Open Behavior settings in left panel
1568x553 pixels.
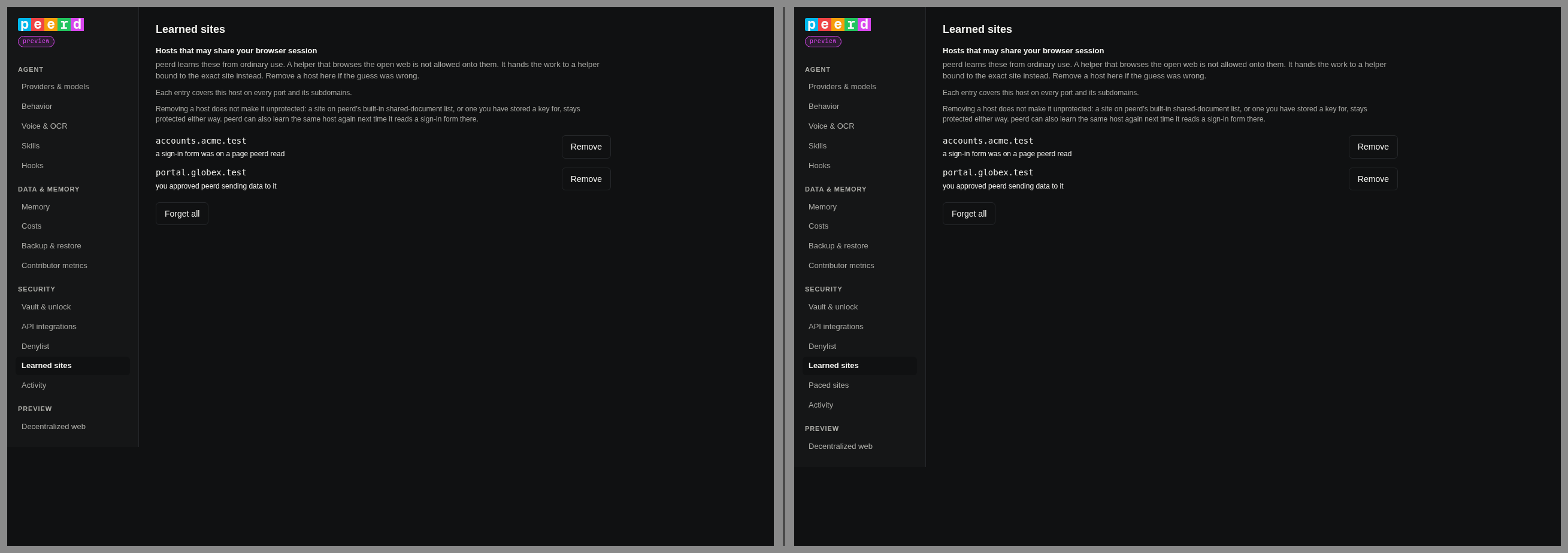click(72, 107)
